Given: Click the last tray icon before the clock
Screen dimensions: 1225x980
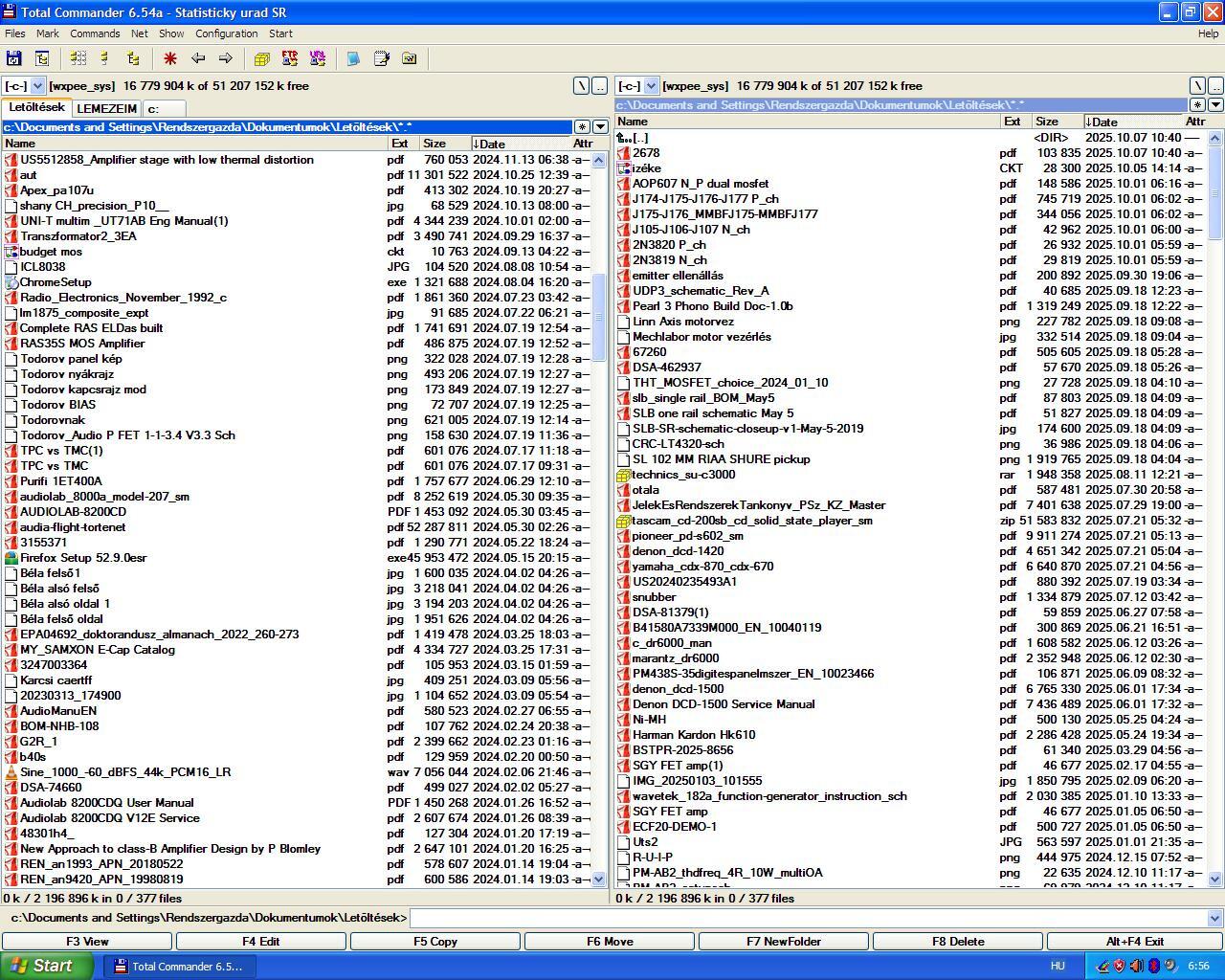Looking at the screenshot, I should 1170,967.
